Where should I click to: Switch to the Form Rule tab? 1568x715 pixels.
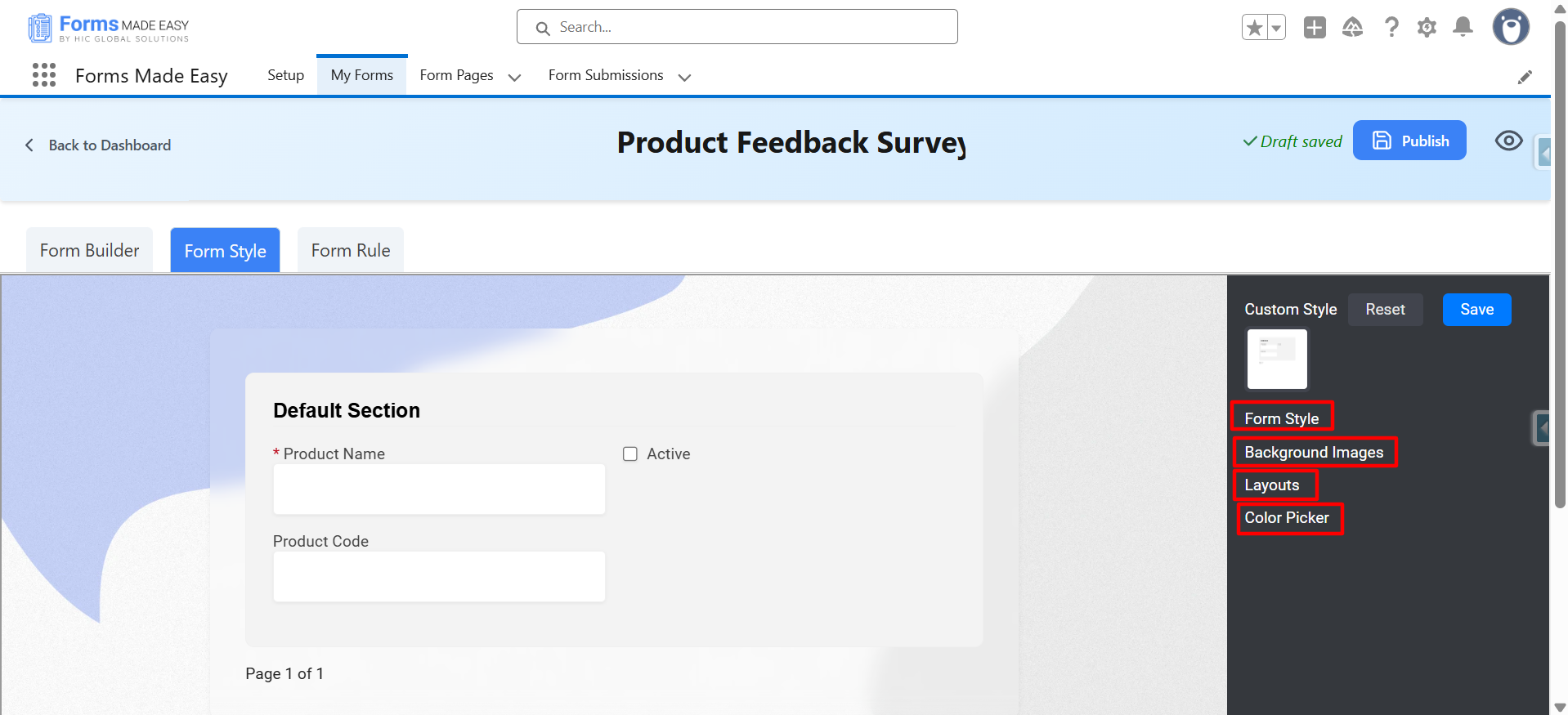tap(351, 251)
